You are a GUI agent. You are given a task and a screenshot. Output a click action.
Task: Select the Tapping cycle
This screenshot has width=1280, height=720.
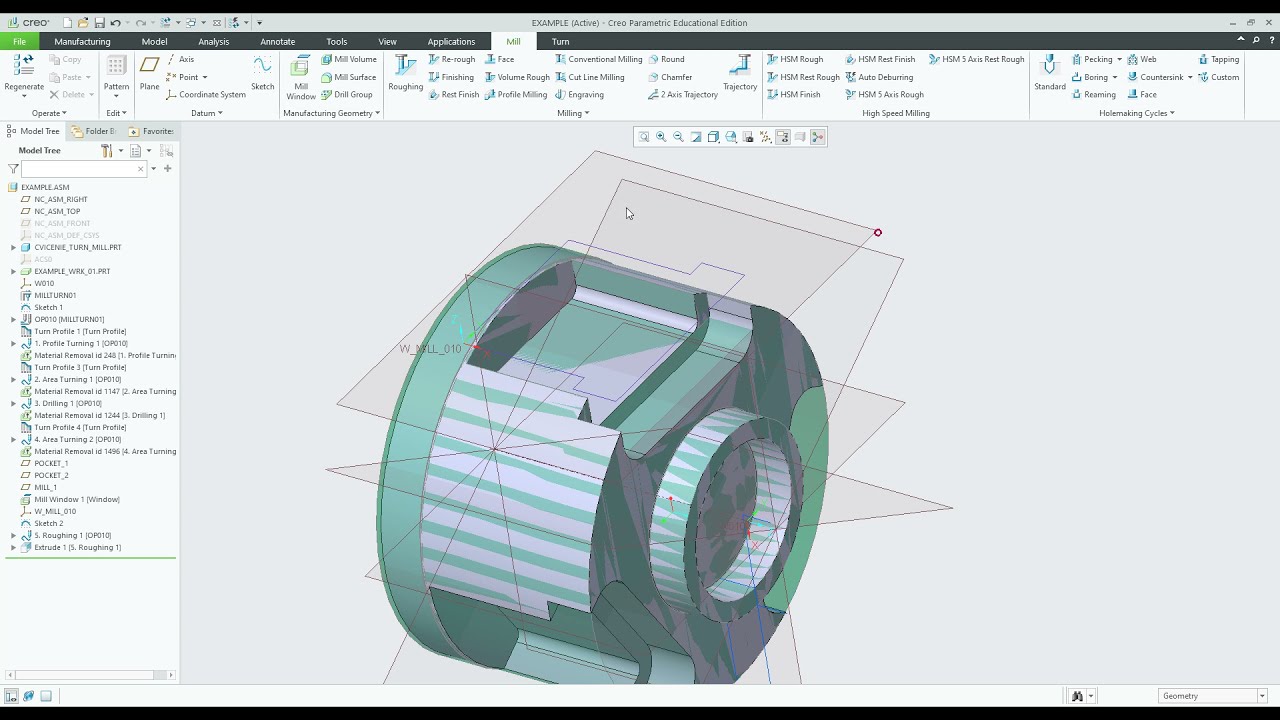(1218, 59)
